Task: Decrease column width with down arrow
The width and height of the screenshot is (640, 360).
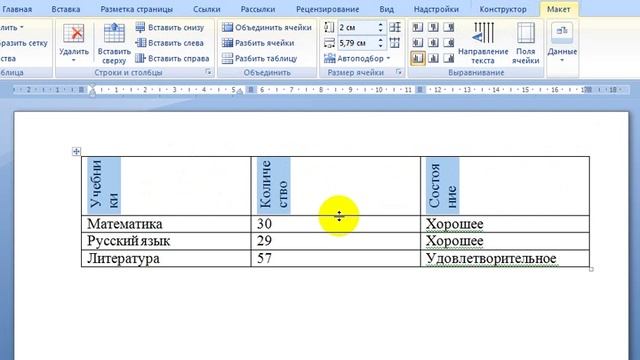Action: pos(380,45)
